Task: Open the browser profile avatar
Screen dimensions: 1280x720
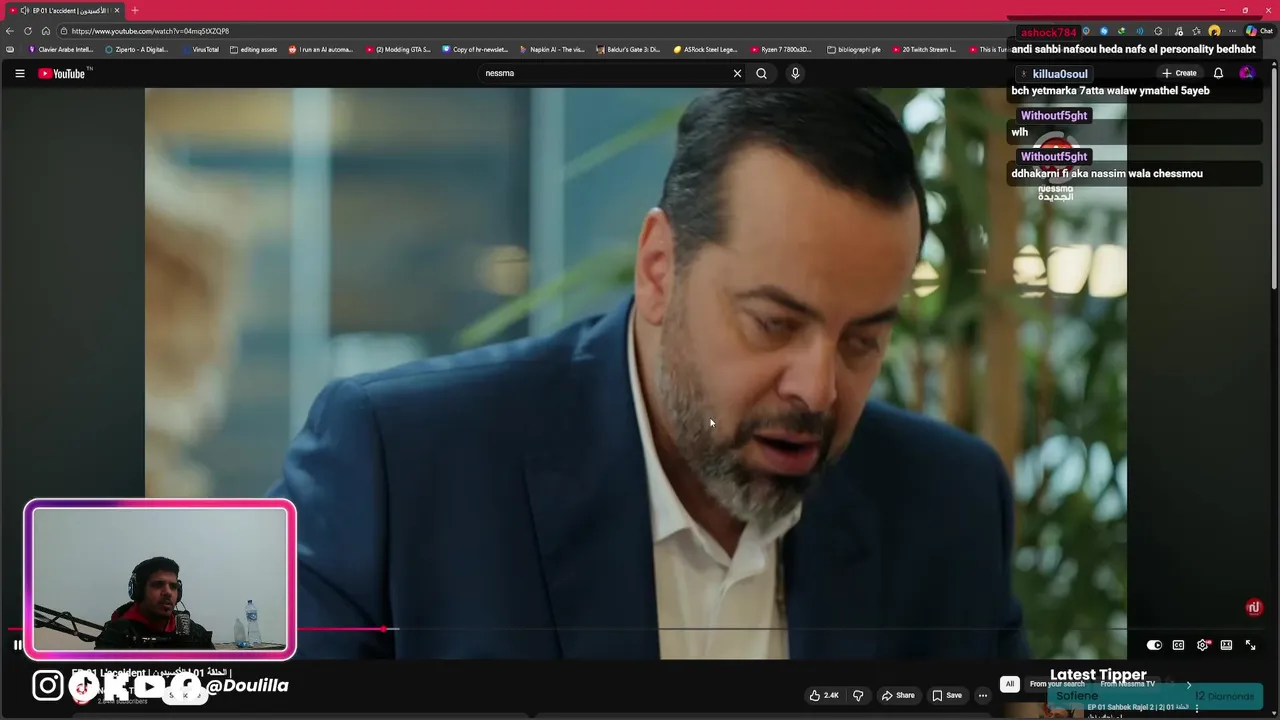Action: (x=1214, y=31)
